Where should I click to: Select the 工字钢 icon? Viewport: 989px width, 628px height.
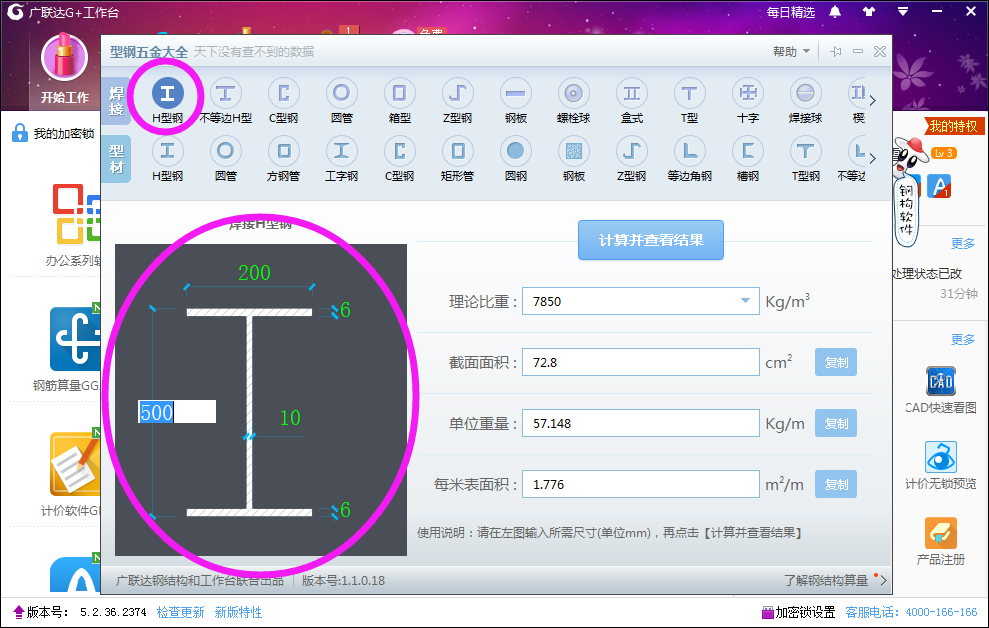coord(341,151)
